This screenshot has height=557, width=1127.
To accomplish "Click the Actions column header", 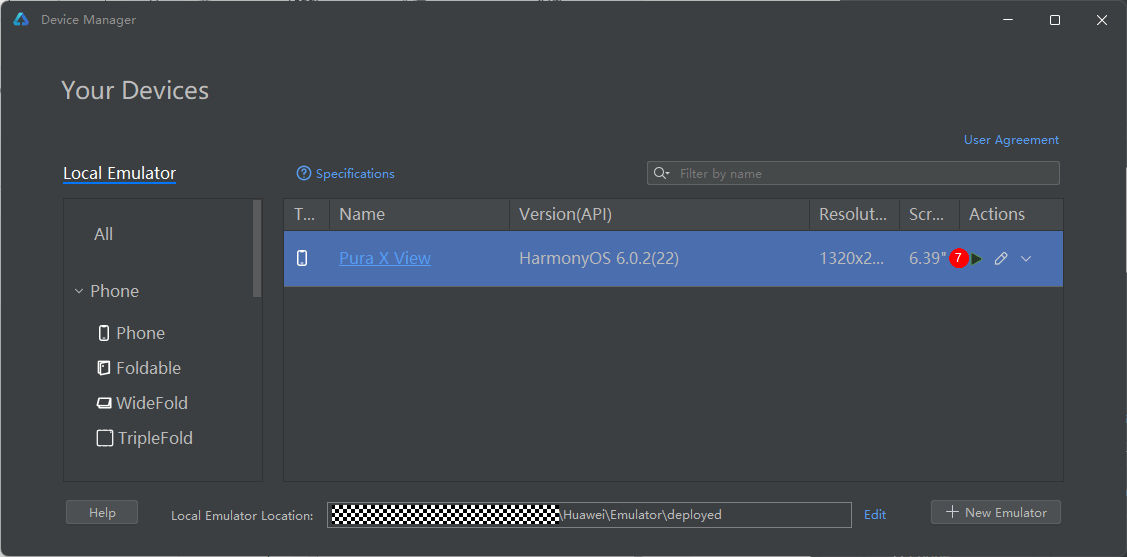I will pyautogui.click(x=1011, y=214).
